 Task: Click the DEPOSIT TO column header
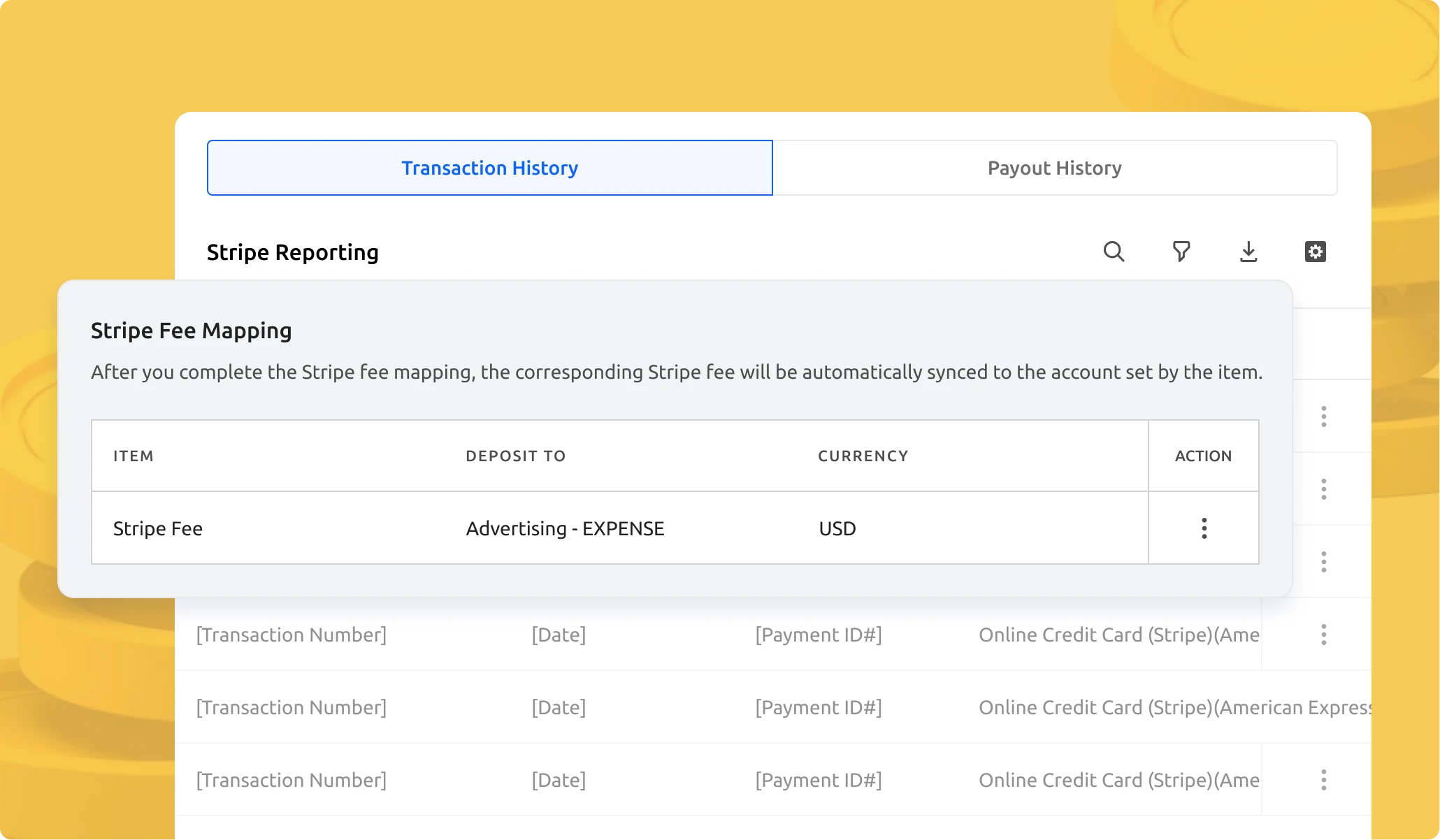516,456
